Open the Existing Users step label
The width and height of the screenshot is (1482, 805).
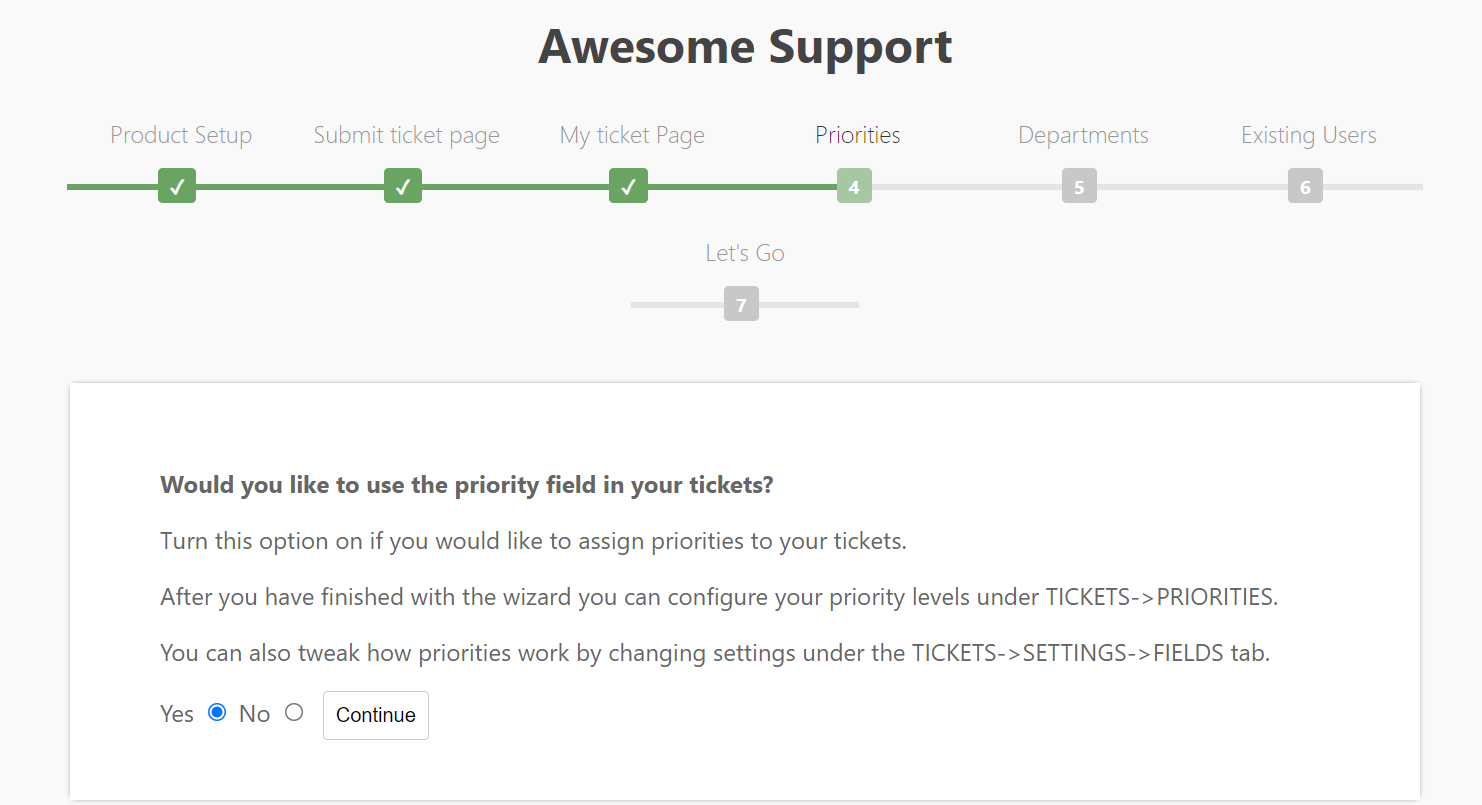point(1308,135)
